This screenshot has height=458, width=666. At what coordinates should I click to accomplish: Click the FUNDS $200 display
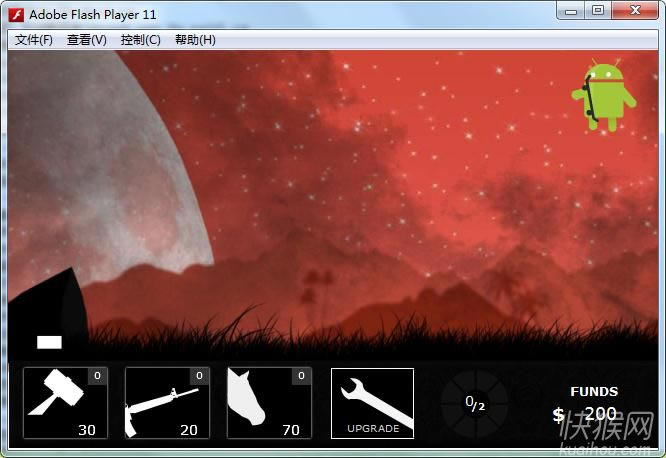pos(592,405)
